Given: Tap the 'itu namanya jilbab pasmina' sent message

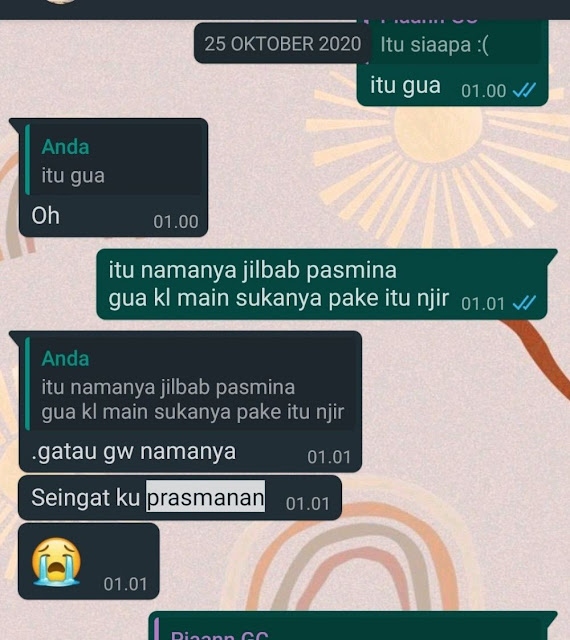Looking at the screenshot, I should pyautogui.click(x=322, y=284).
